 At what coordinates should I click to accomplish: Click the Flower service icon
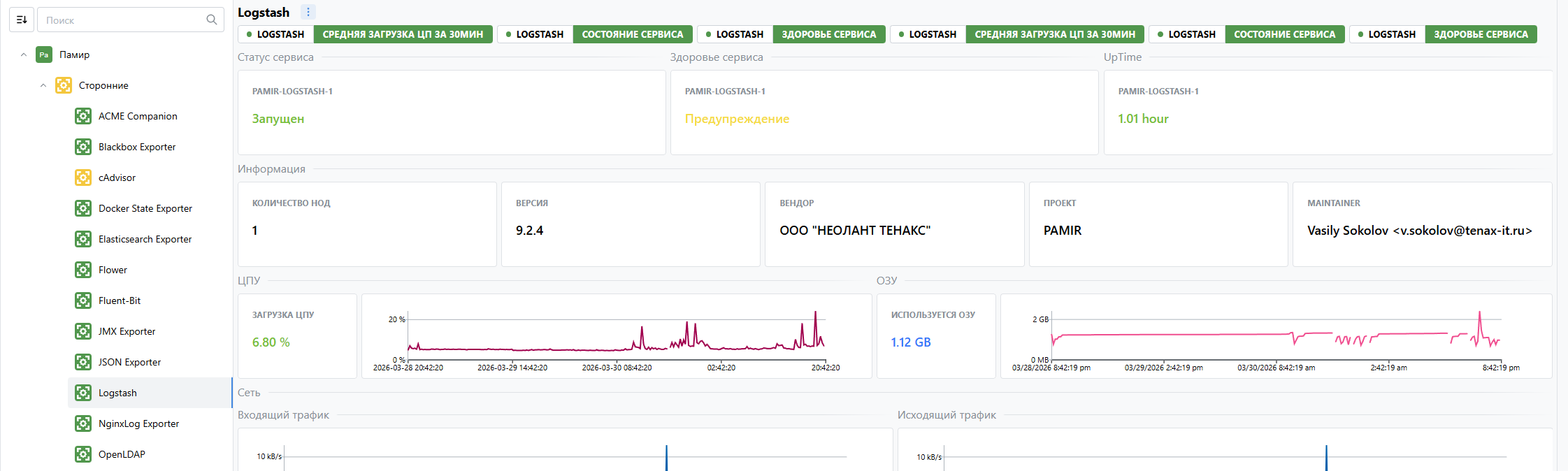[83, 270]
